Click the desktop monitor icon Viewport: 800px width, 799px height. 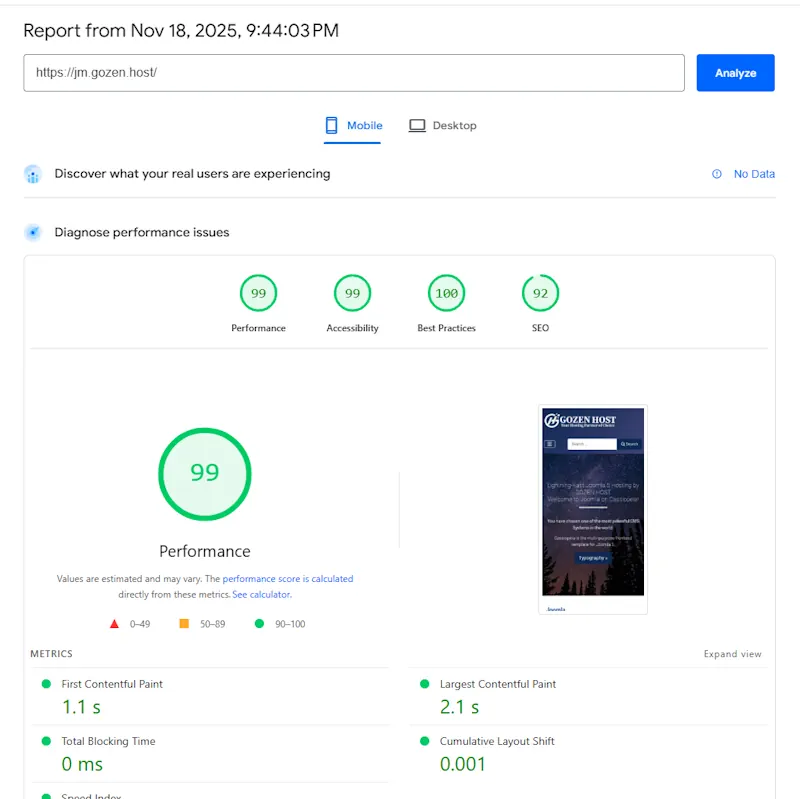coord(416,125)
